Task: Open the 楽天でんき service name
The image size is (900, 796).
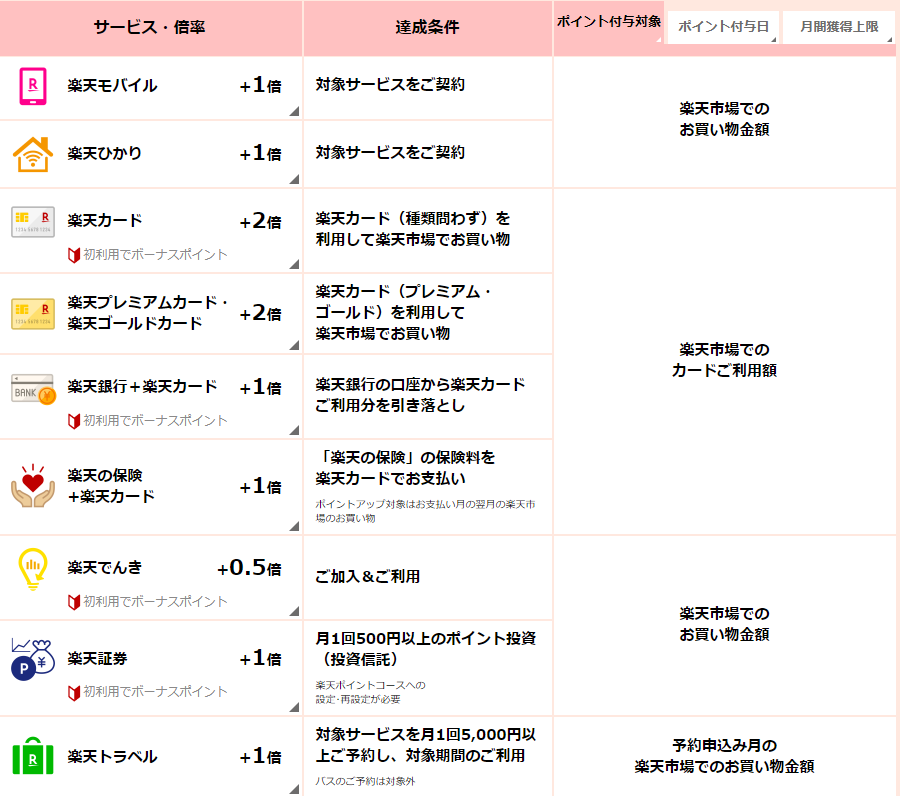Action: pyautogui.click(x=104, y=567)
